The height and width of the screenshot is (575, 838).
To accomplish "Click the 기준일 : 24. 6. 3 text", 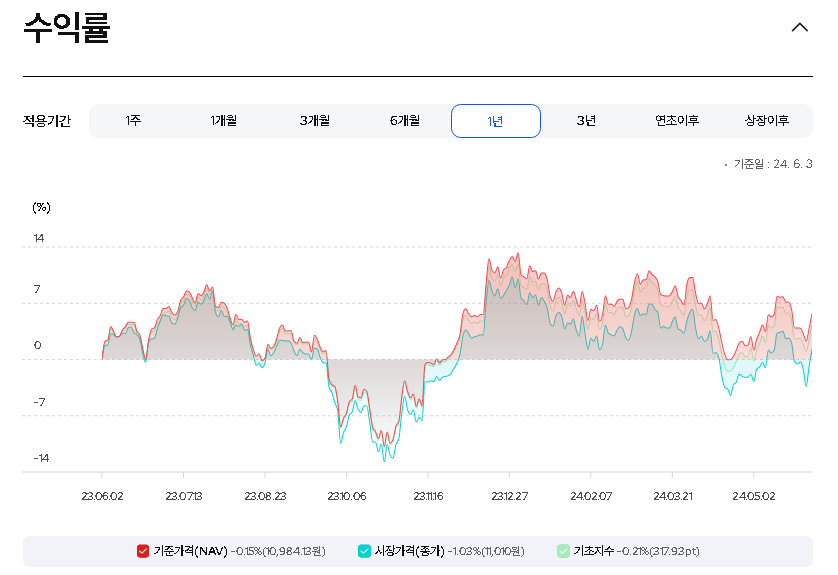I will [x=772, y=164].
